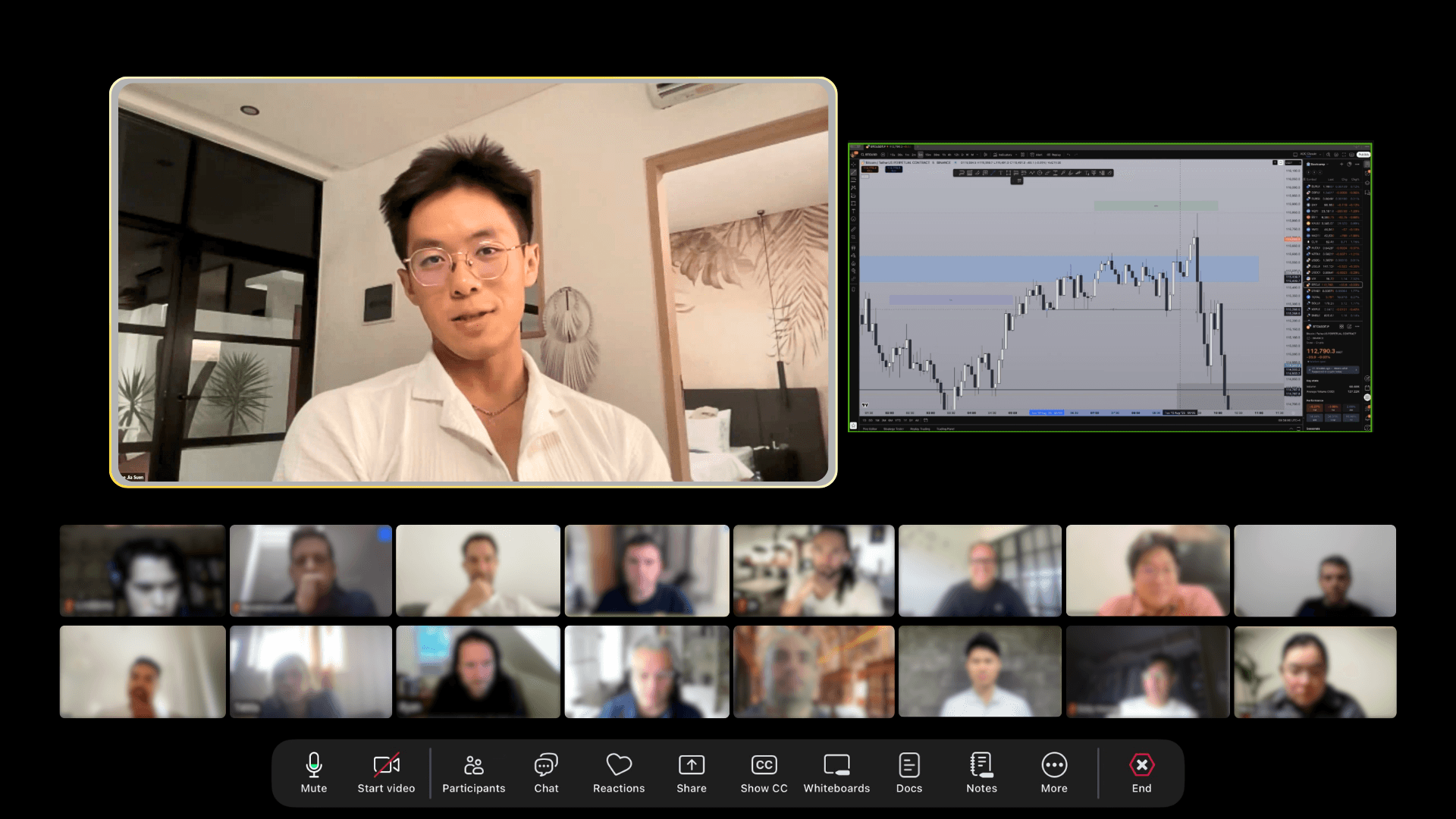Open the Notes icon
1456x819 pixels.
[981, 773]
